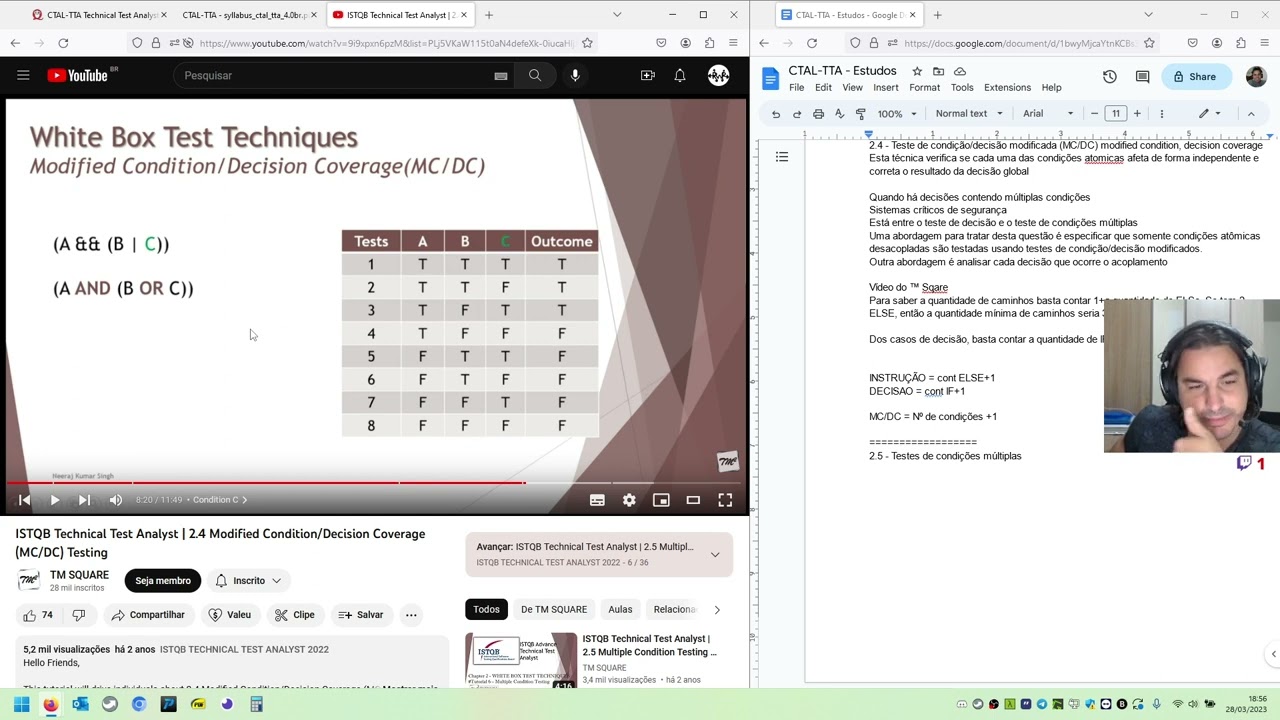This screenshot has height=720, width=1280.
Task: Play the video with the play button
Action: tap(54, 500)
